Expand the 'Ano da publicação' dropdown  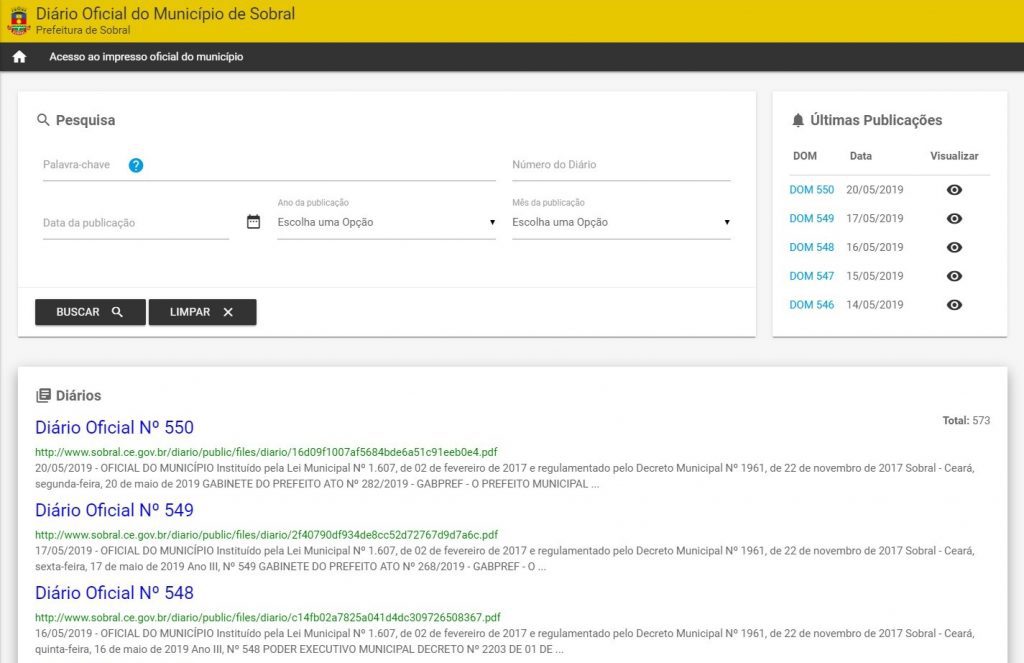click(x=386, y=222)
